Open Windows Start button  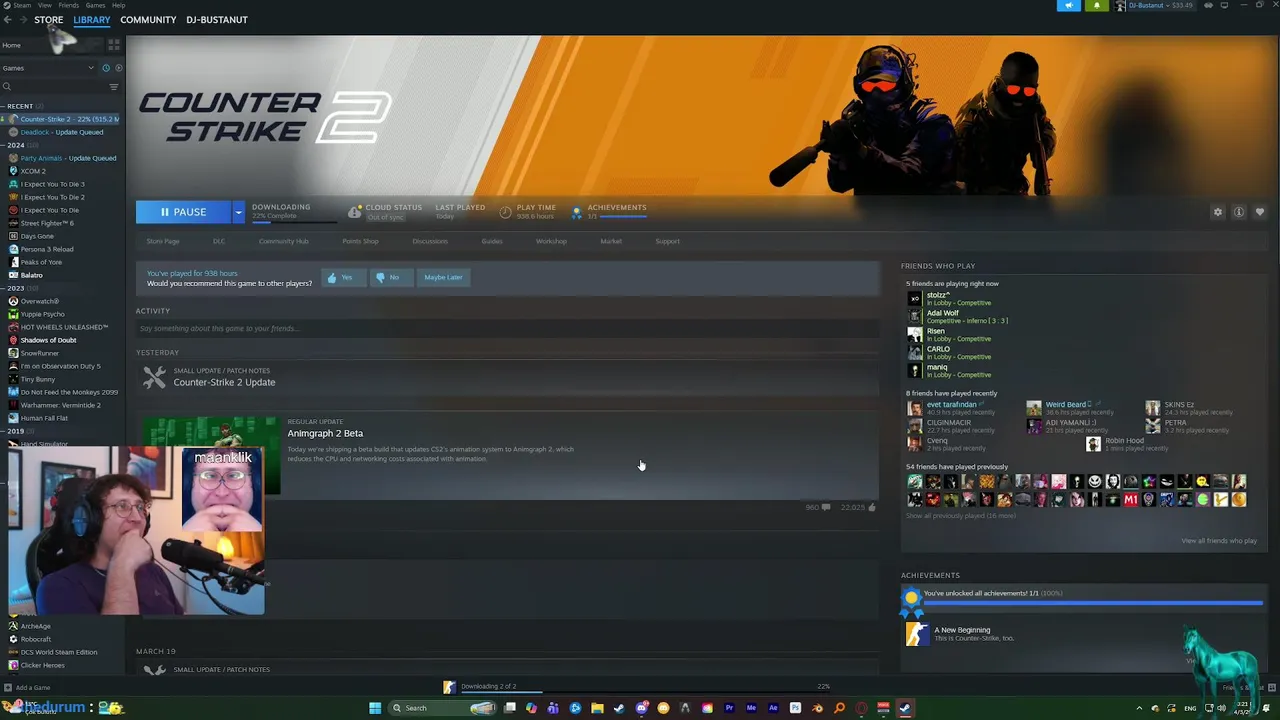(375, 708)
